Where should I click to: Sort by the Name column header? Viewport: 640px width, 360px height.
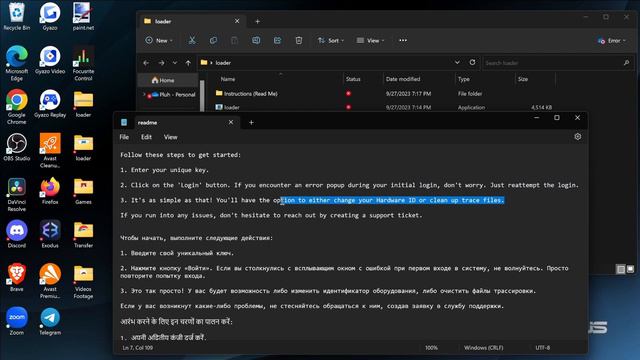point(278,79)
